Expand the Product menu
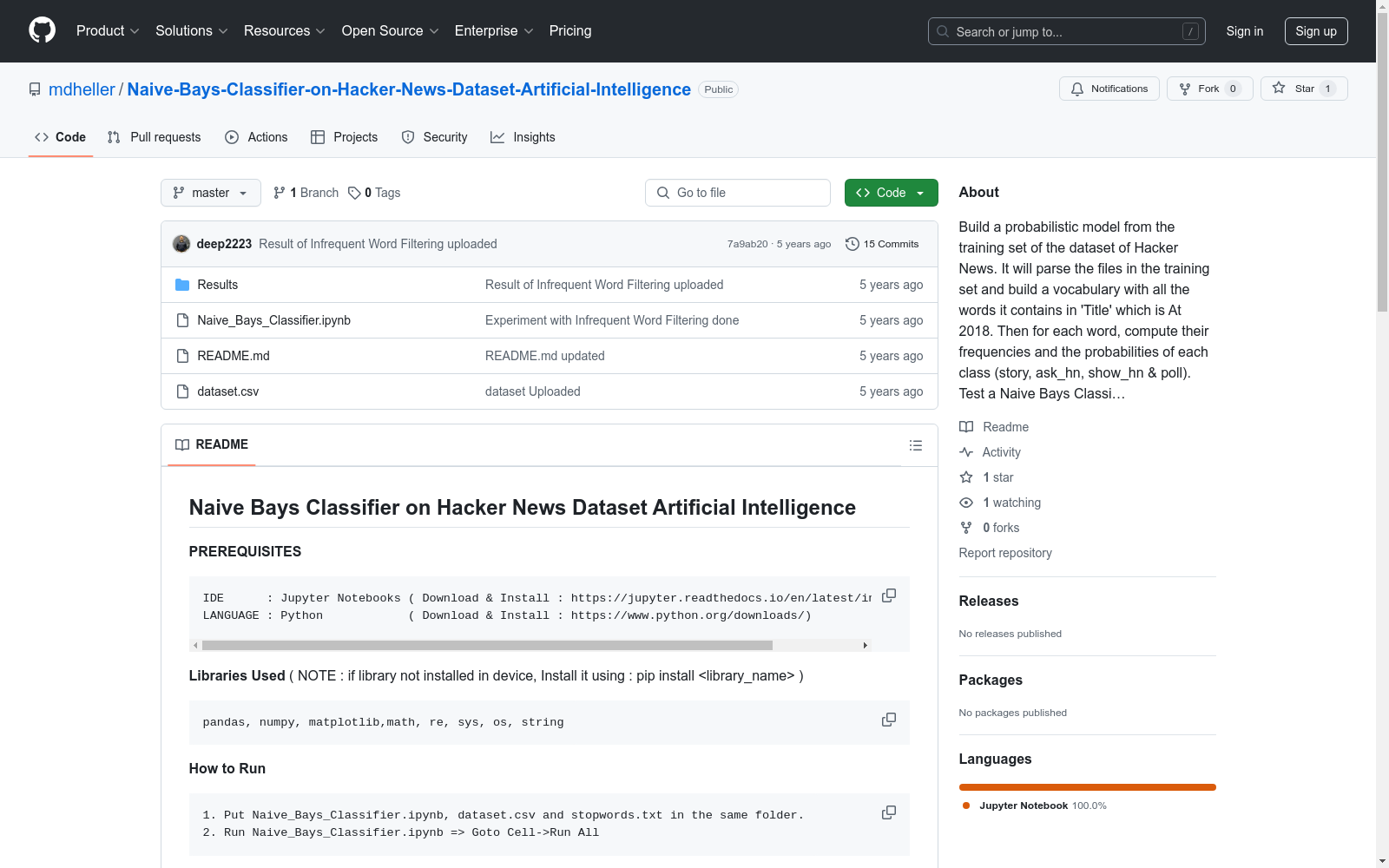This screenshot has height=868, width=1389. coord(108,30)
